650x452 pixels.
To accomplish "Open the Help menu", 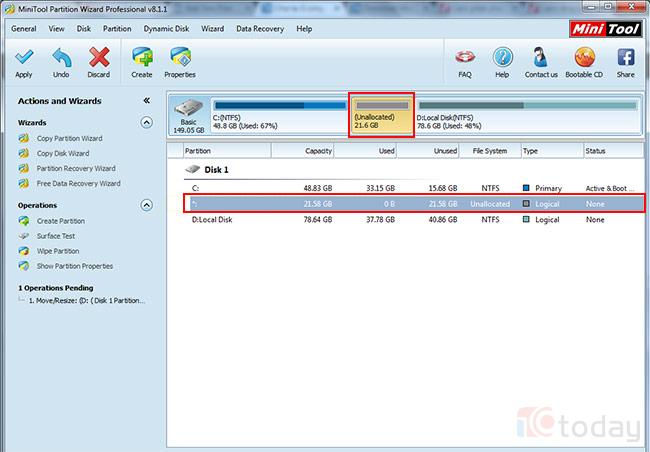I will pyautogui.click(x=304, y=29).
